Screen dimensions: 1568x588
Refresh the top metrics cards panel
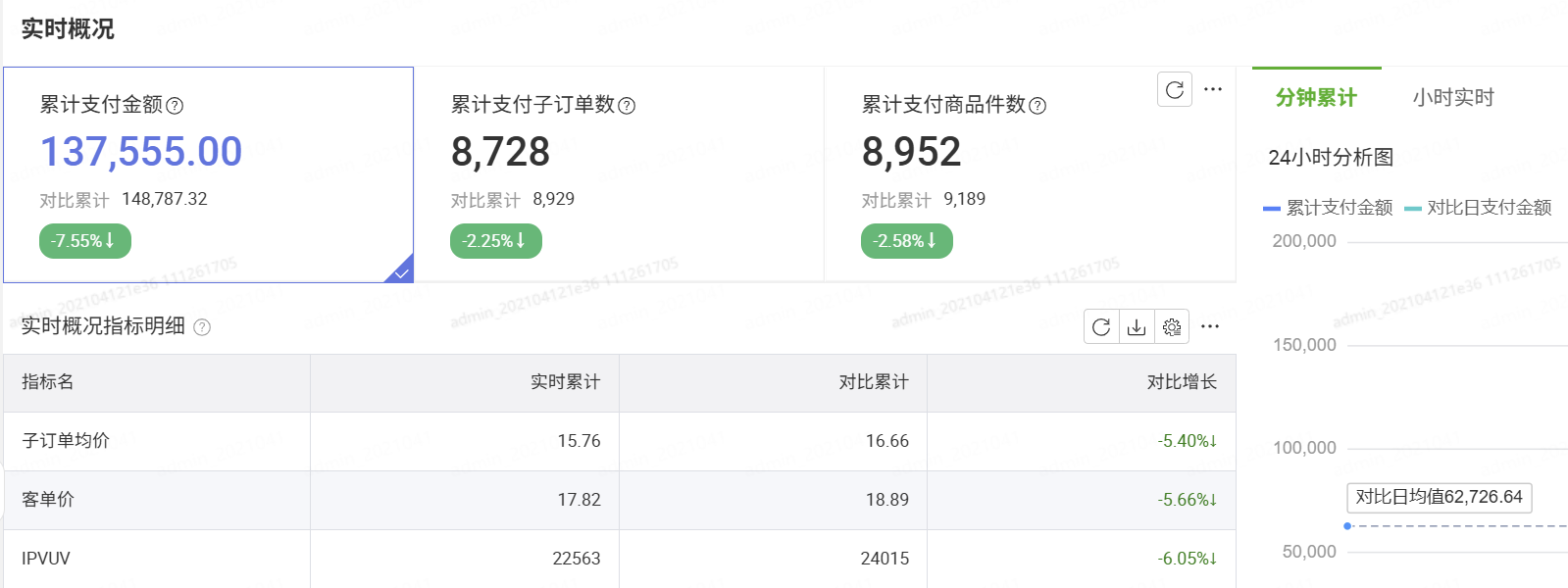[x=1175, y=90]
